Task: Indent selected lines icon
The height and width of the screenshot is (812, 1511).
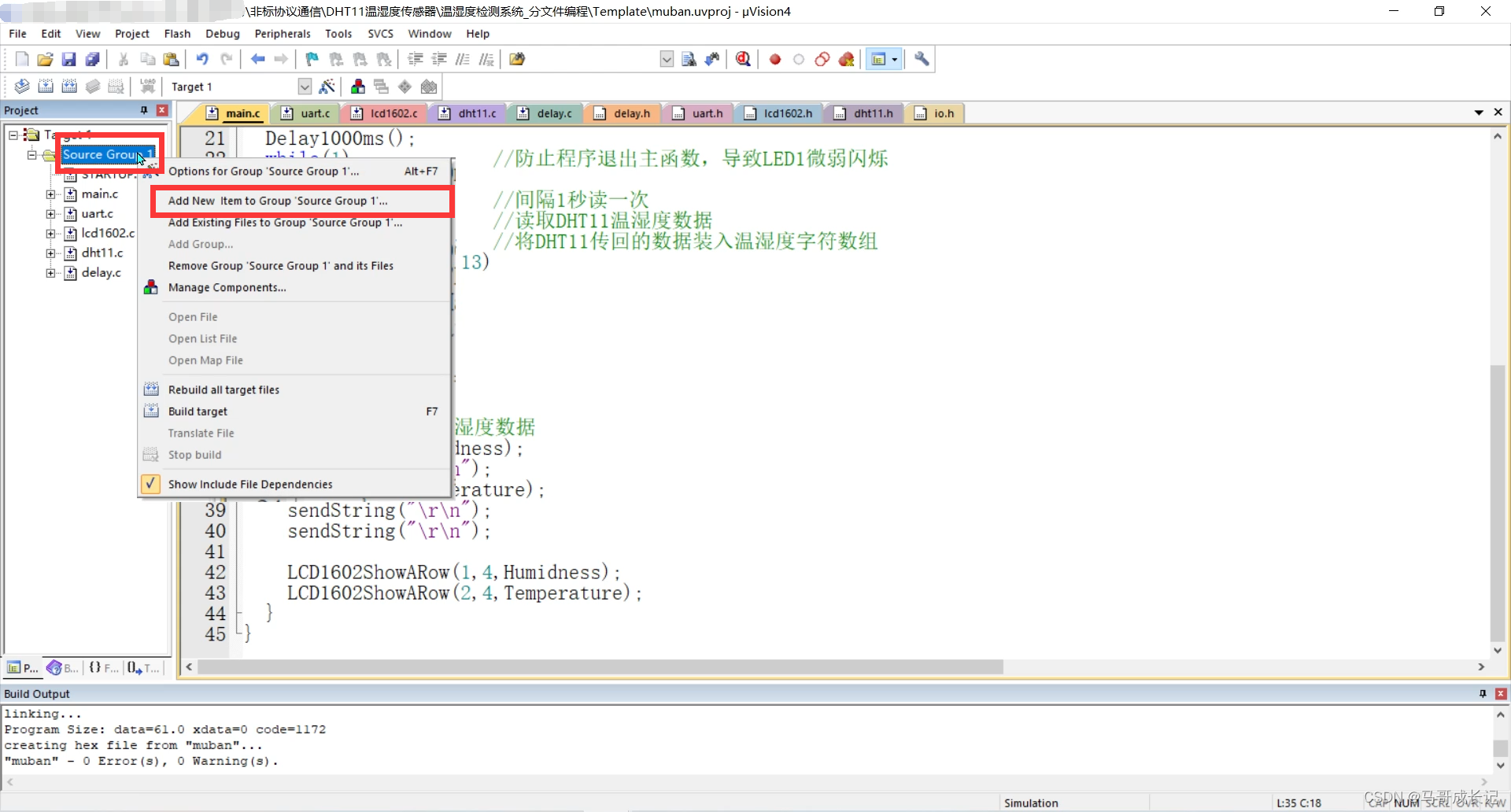Action: click(x=415, y=59)
